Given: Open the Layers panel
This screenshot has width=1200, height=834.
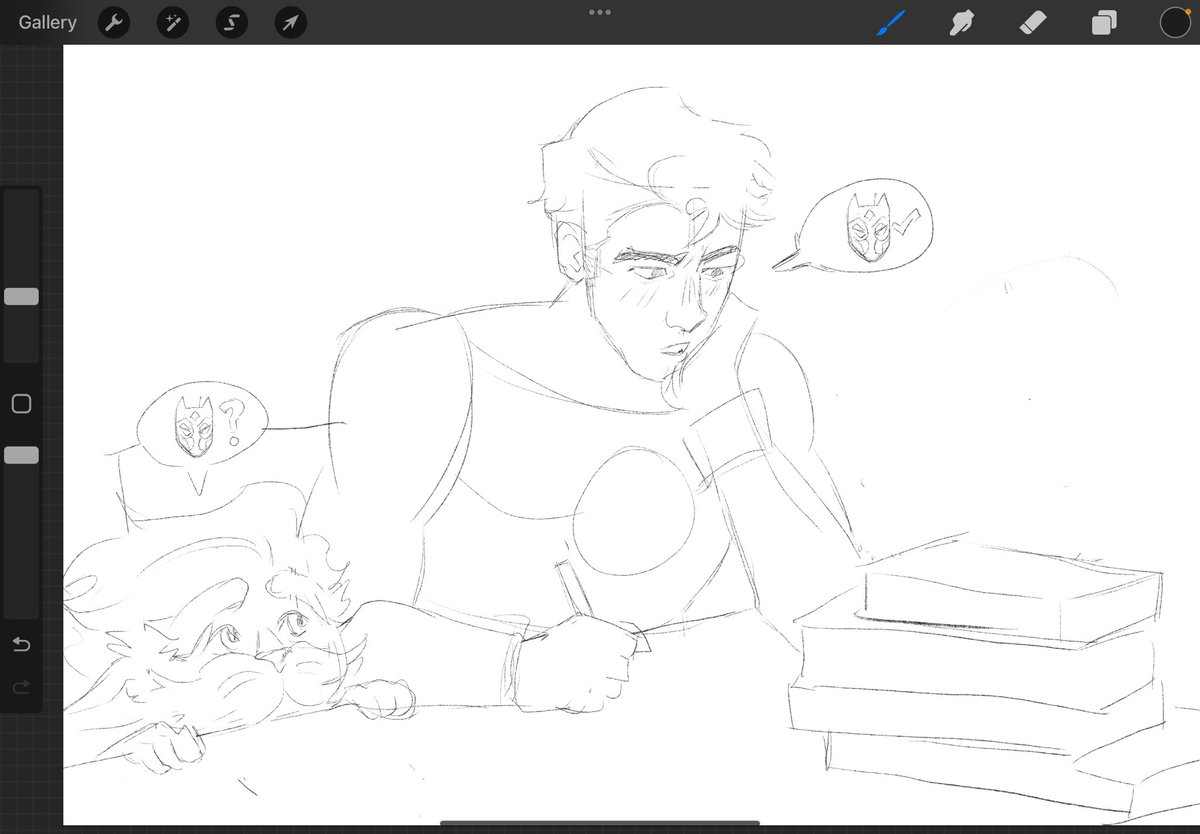Looking at the screenshot, I should 1104,22.
